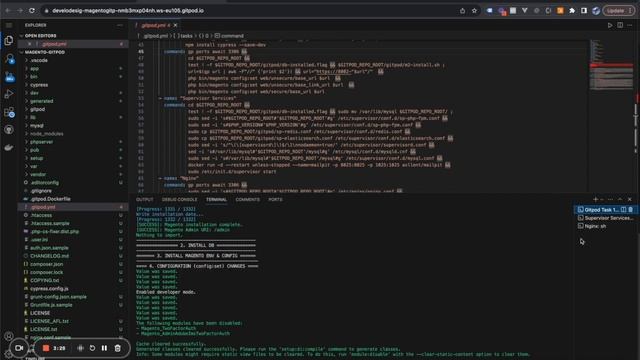Click the tasks breadcrumb segment
Viewport: 640px width, 360px height.
coord(184,36)
